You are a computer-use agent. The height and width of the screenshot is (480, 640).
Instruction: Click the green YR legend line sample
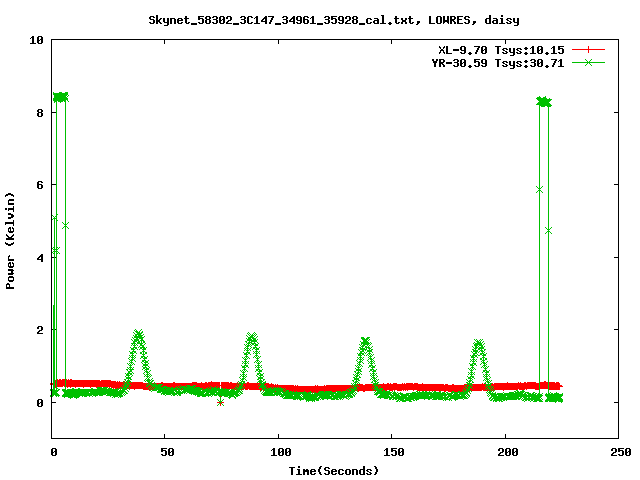point(588,63)
